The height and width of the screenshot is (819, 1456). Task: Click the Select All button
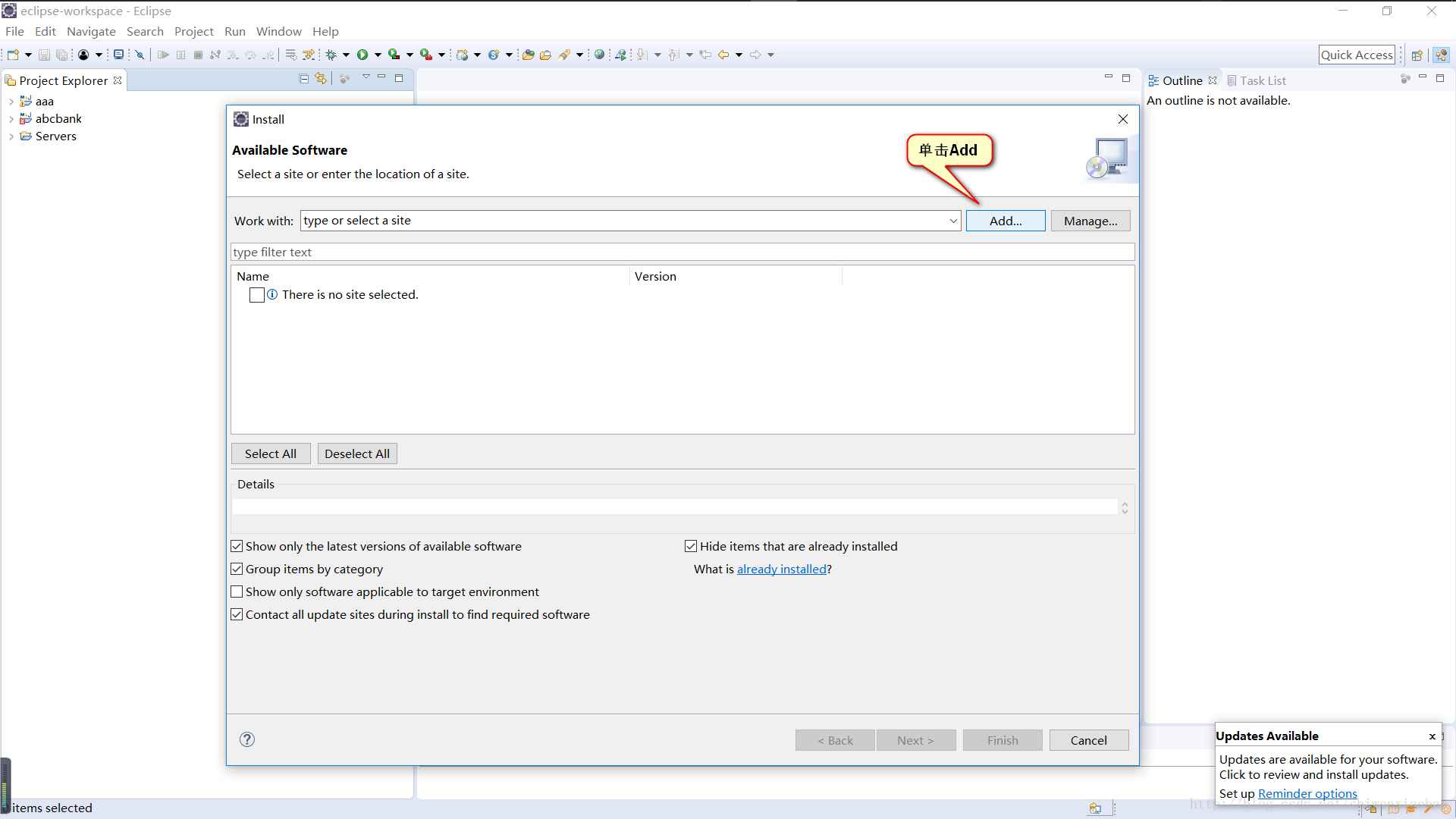coord(271,453)
